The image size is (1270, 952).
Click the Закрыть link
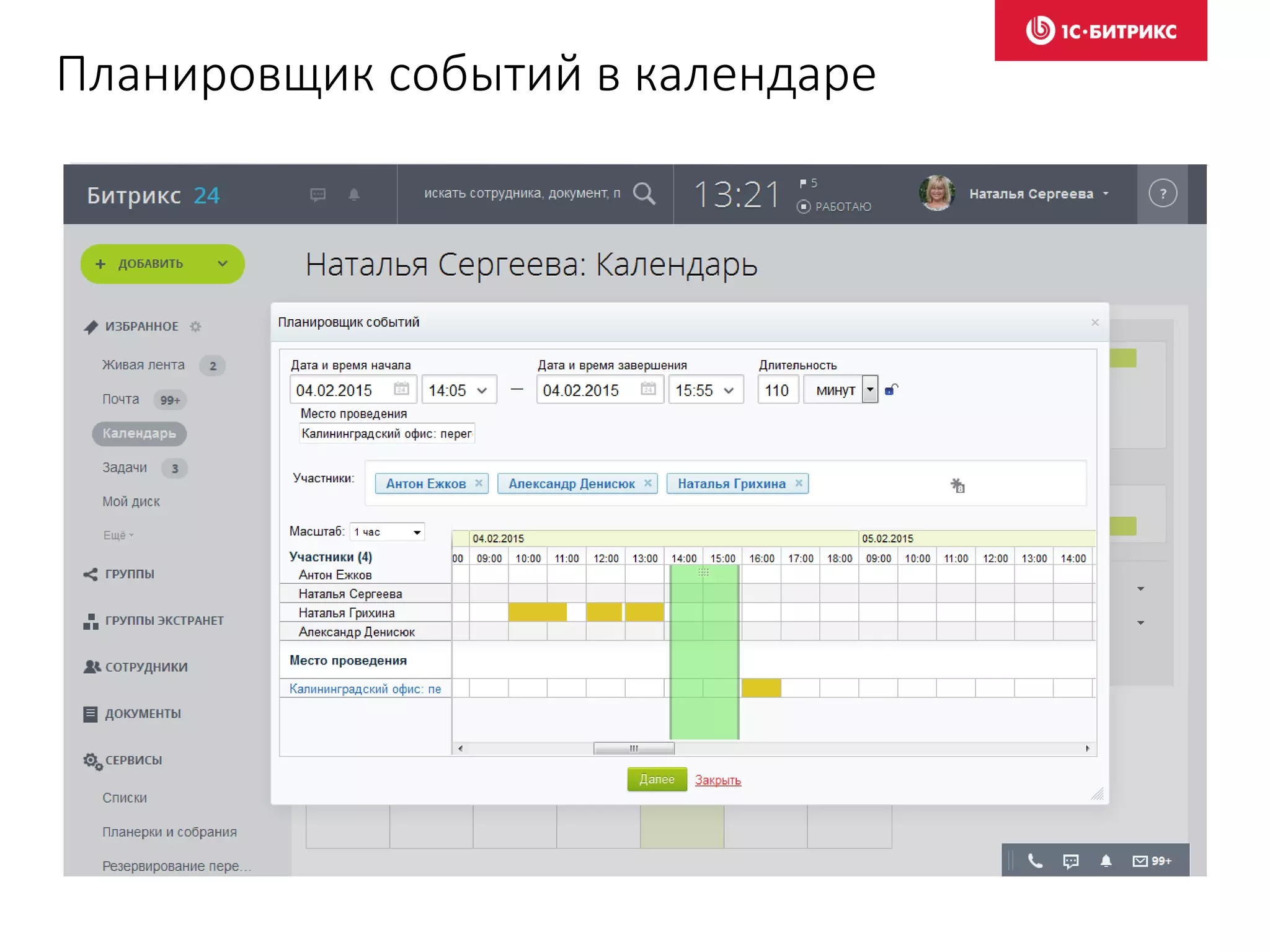[717, 780]
